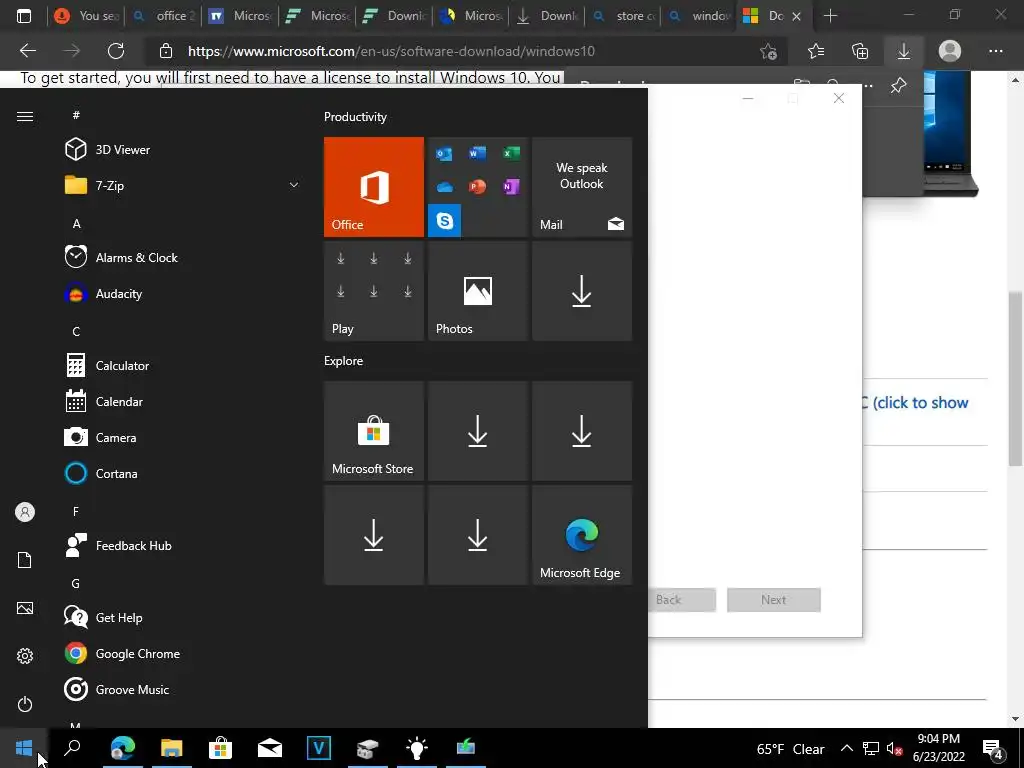Viewport: 1024px width, 768px height.
Task: Click the # section header in app list
Action: point(76,115)
